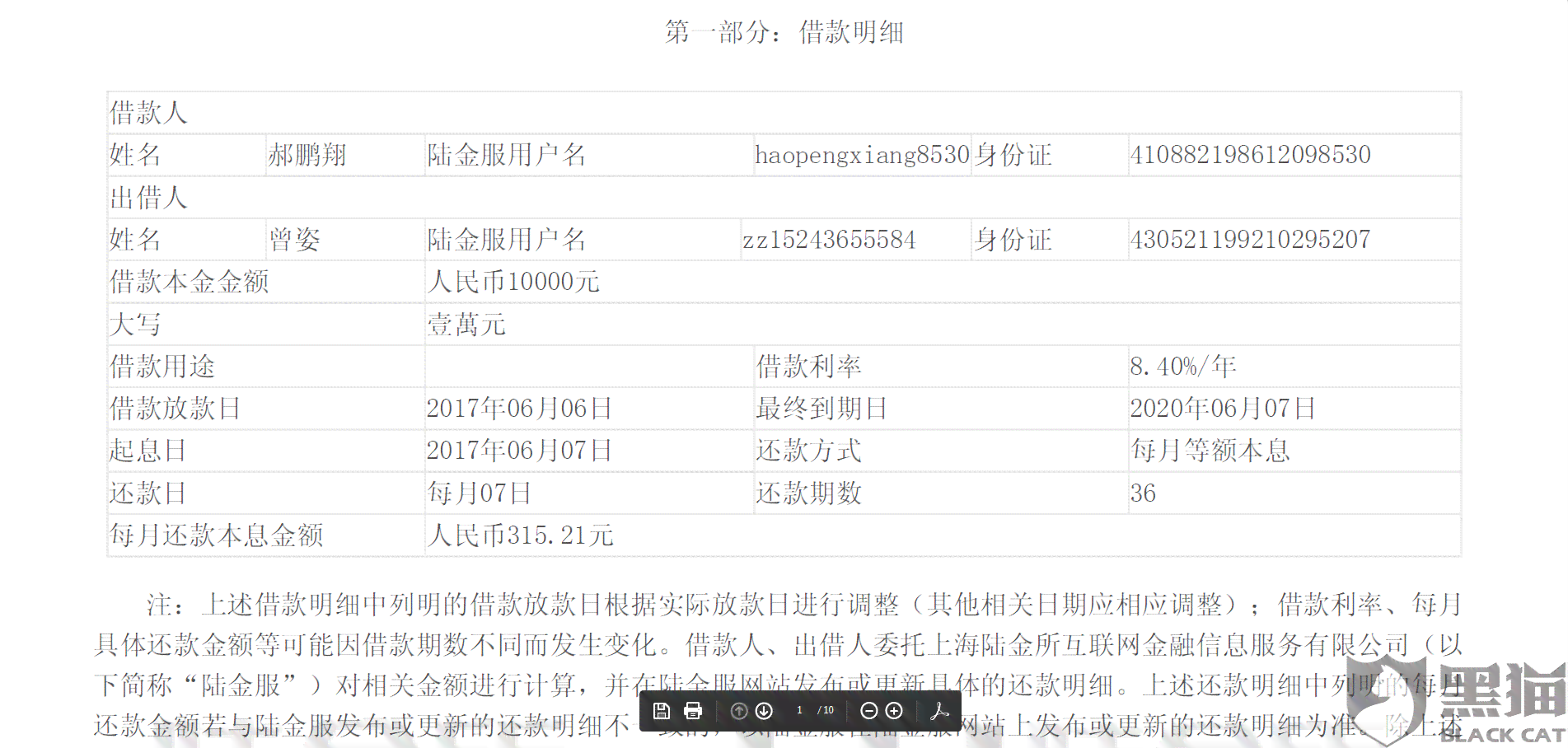Click the value 每月等额本息

(x=1210, y=451)
